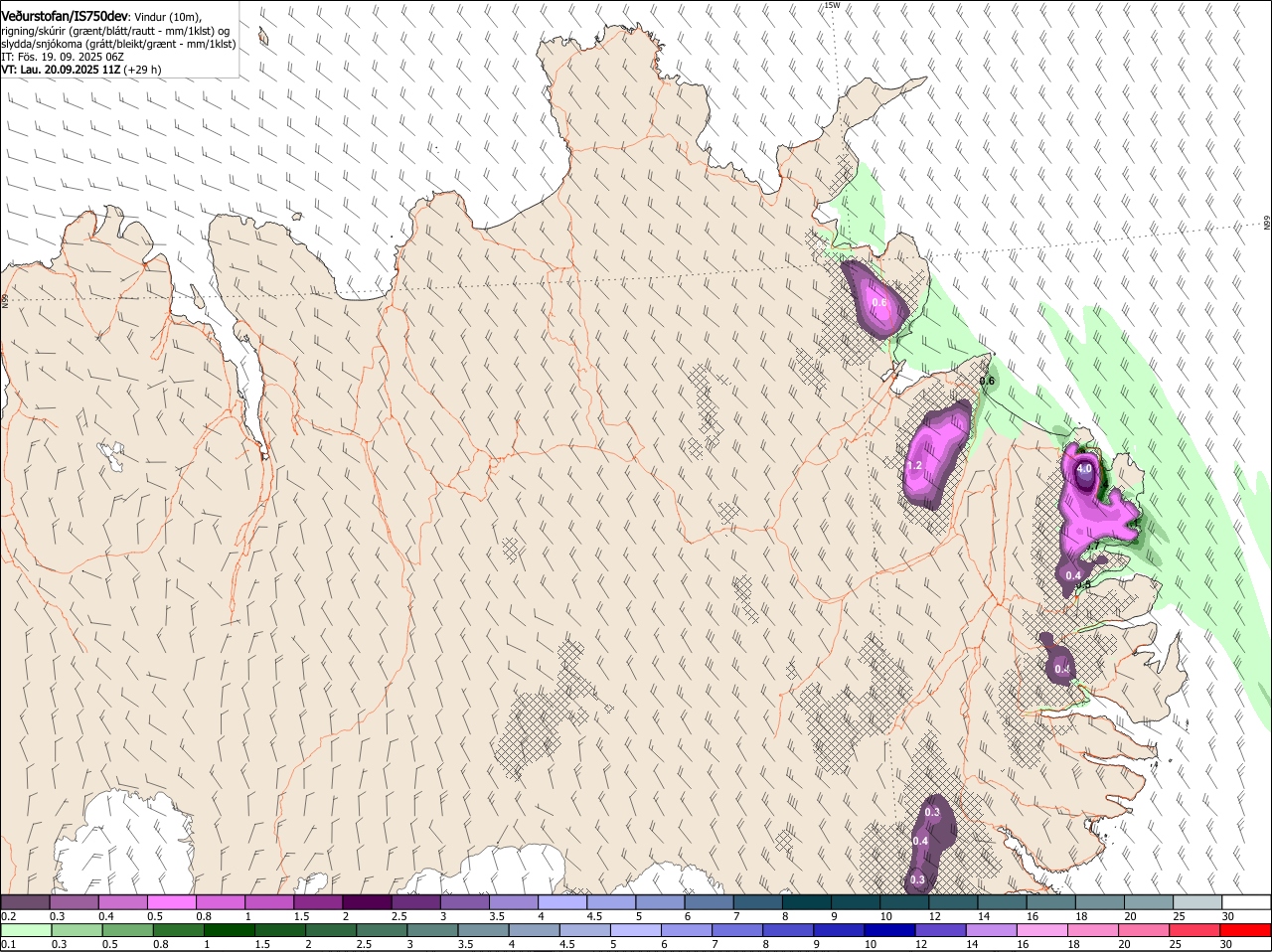
Task: Click the 1.2 precipitation value on the map
Action: pos(915,465)
